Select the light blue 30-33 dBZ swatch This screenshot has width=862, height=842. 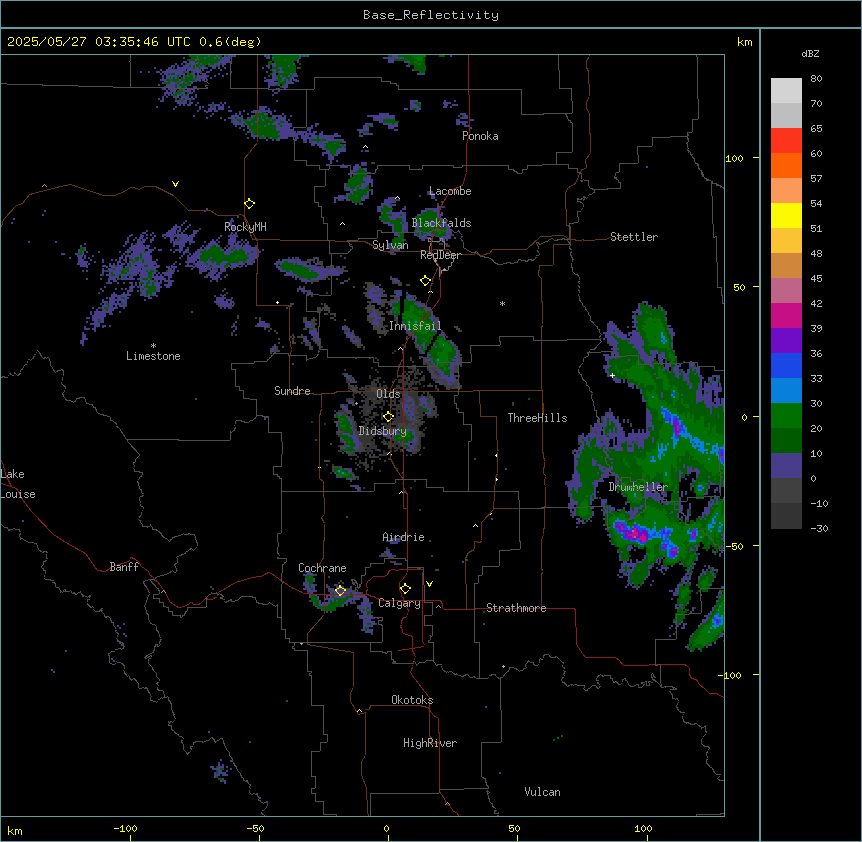coord(786,391)
